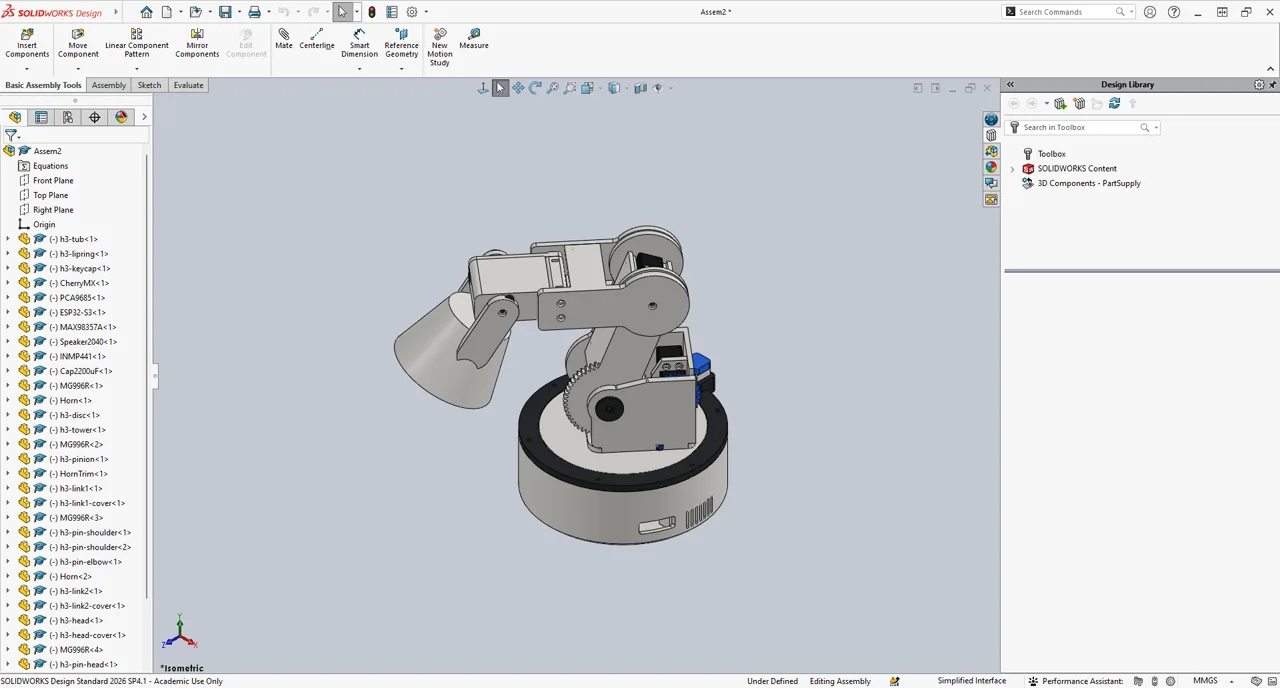Open the ConfigurationManager tab icon
This screenshot has height=688, width=1280.
(x=68, y=117)
